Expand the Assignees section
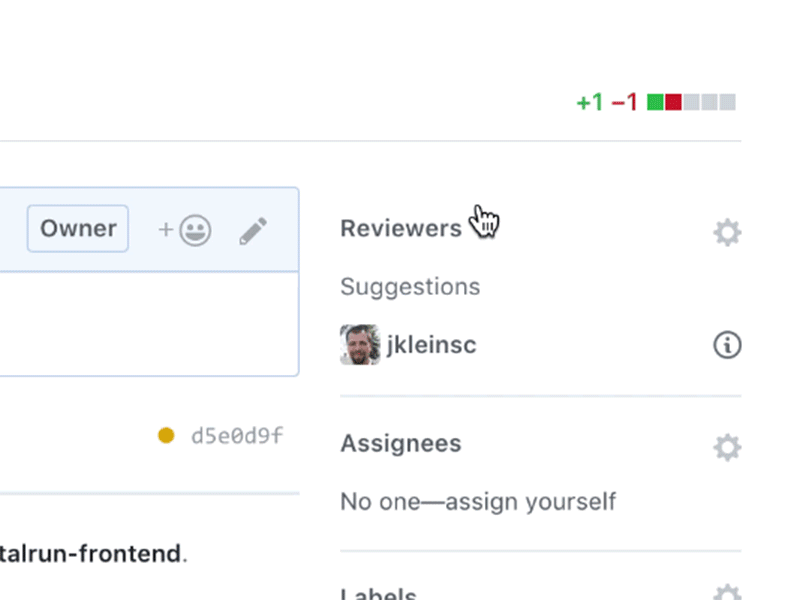 pos(401,443)
